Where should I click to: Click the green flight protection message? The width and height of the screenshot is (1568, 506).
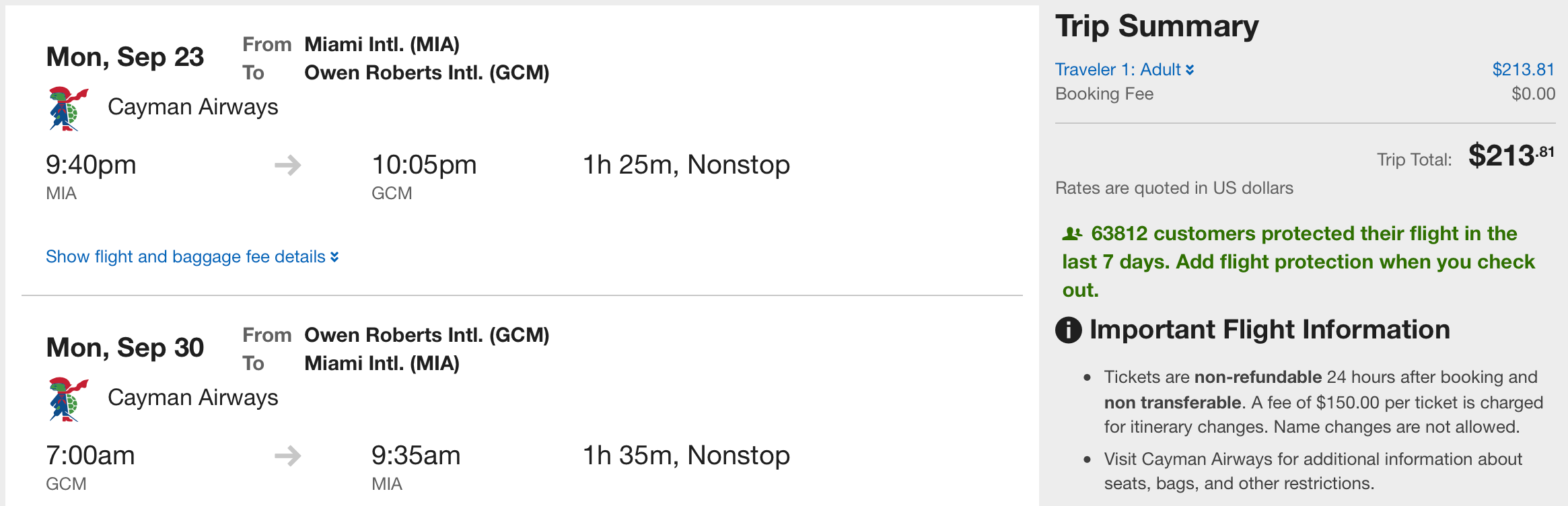coord(1298,262)
